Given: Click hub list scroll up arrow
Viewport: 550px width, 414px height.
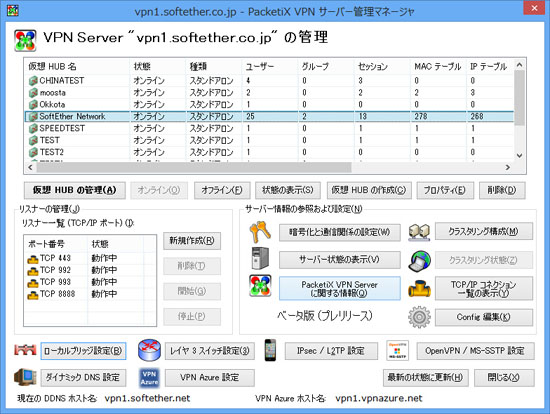Looking at the screenshot, I should click(x=519, y=65).
